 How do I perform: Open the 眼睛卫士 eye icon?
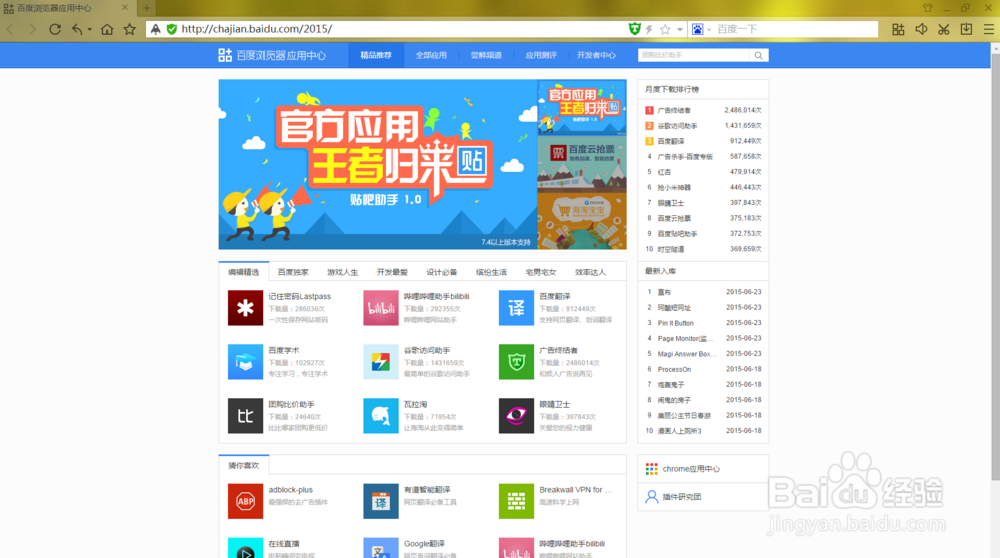516,416
